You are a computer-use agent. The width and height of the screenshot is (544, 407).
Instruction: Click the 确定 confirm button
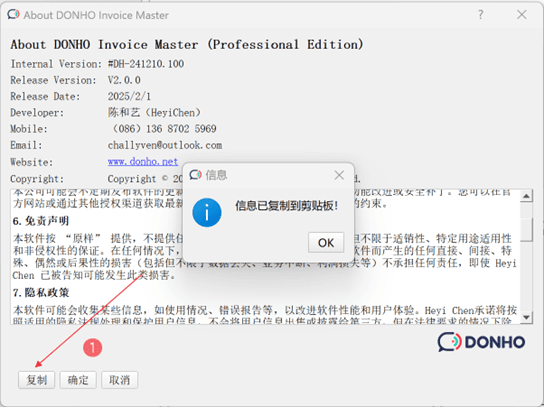pyautogui.click(x=78, y=380)
